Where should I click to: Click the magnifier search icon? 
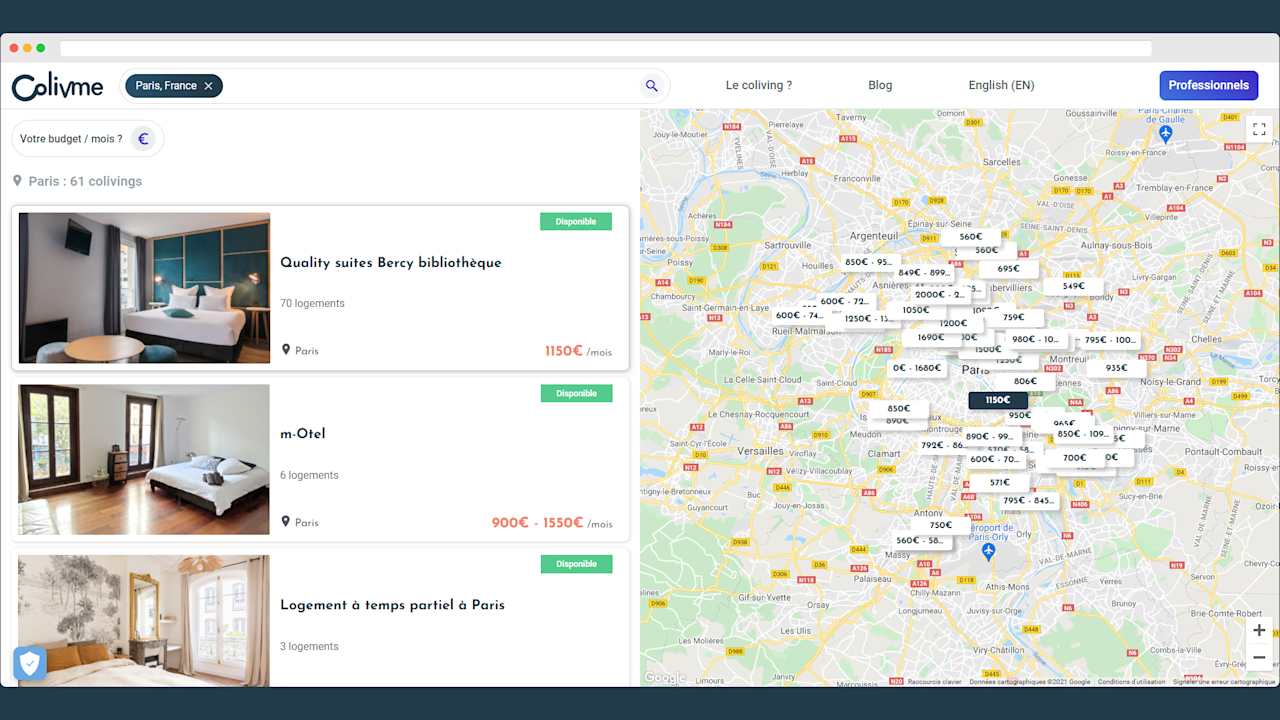[x=652, y=86]
